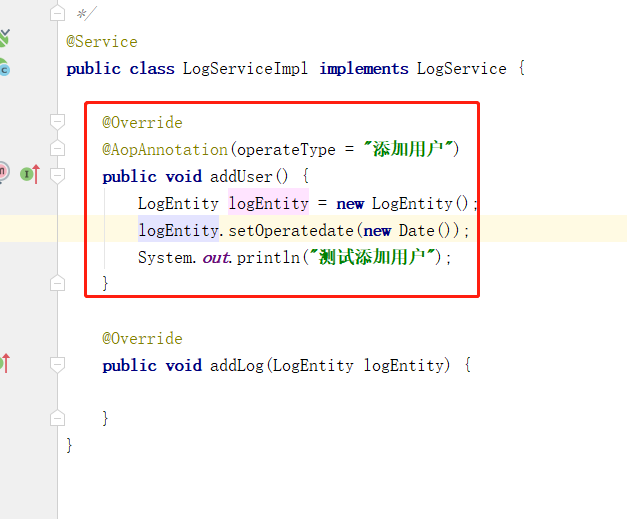Click the final closing brace of the class
The height and width of the screenshot is (519, 627).
point(69,445)
